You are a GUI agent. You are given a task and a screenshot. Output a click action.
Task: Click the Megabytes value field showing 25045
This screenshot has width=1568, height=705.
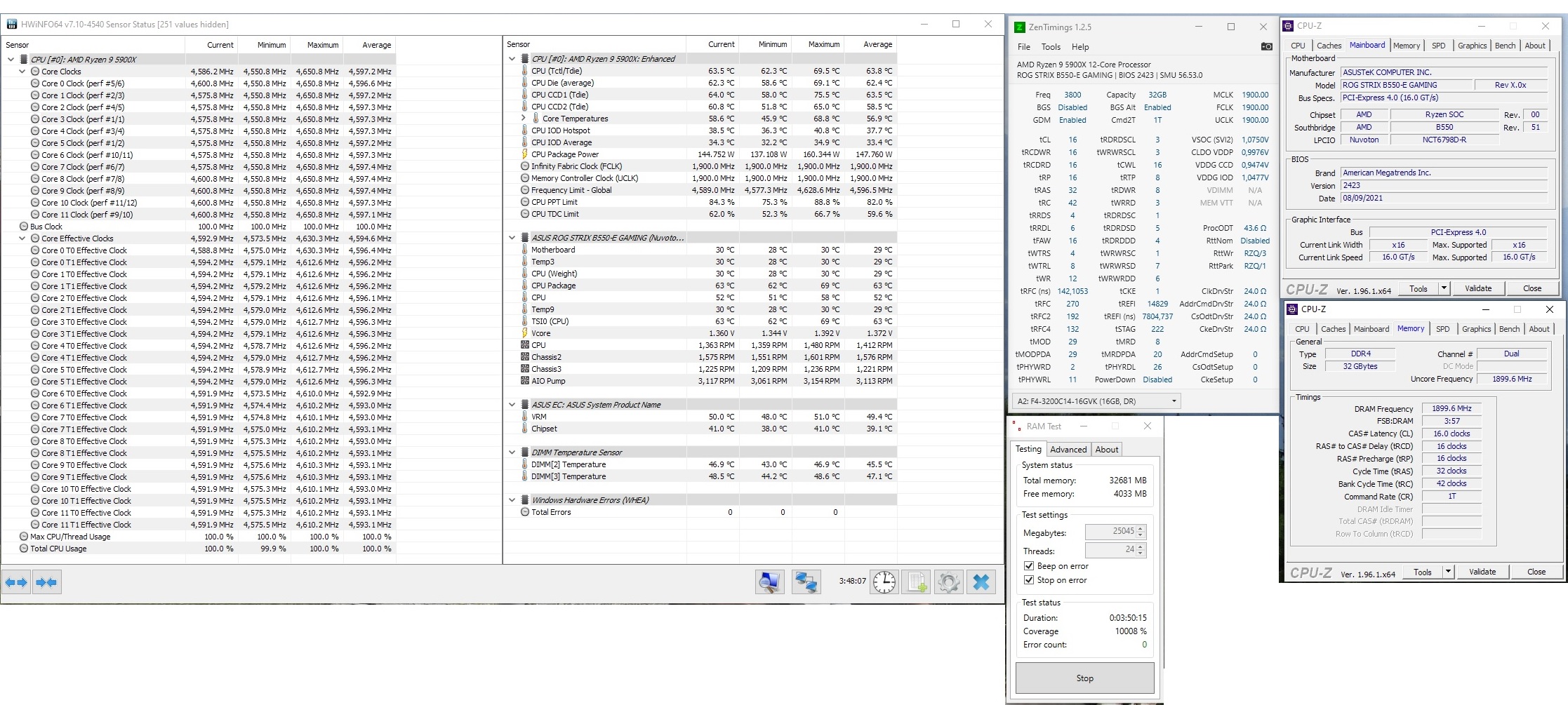1110,532
